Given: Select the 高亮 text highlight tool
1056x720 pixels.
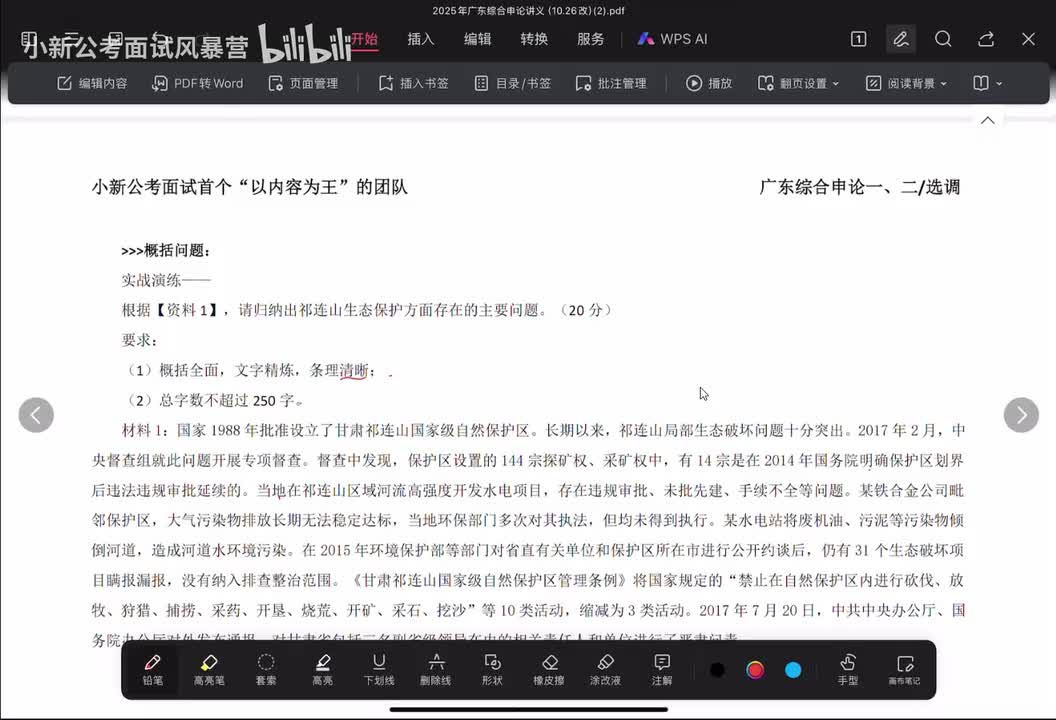Looking at the screenshot, I should pos(323,669).
